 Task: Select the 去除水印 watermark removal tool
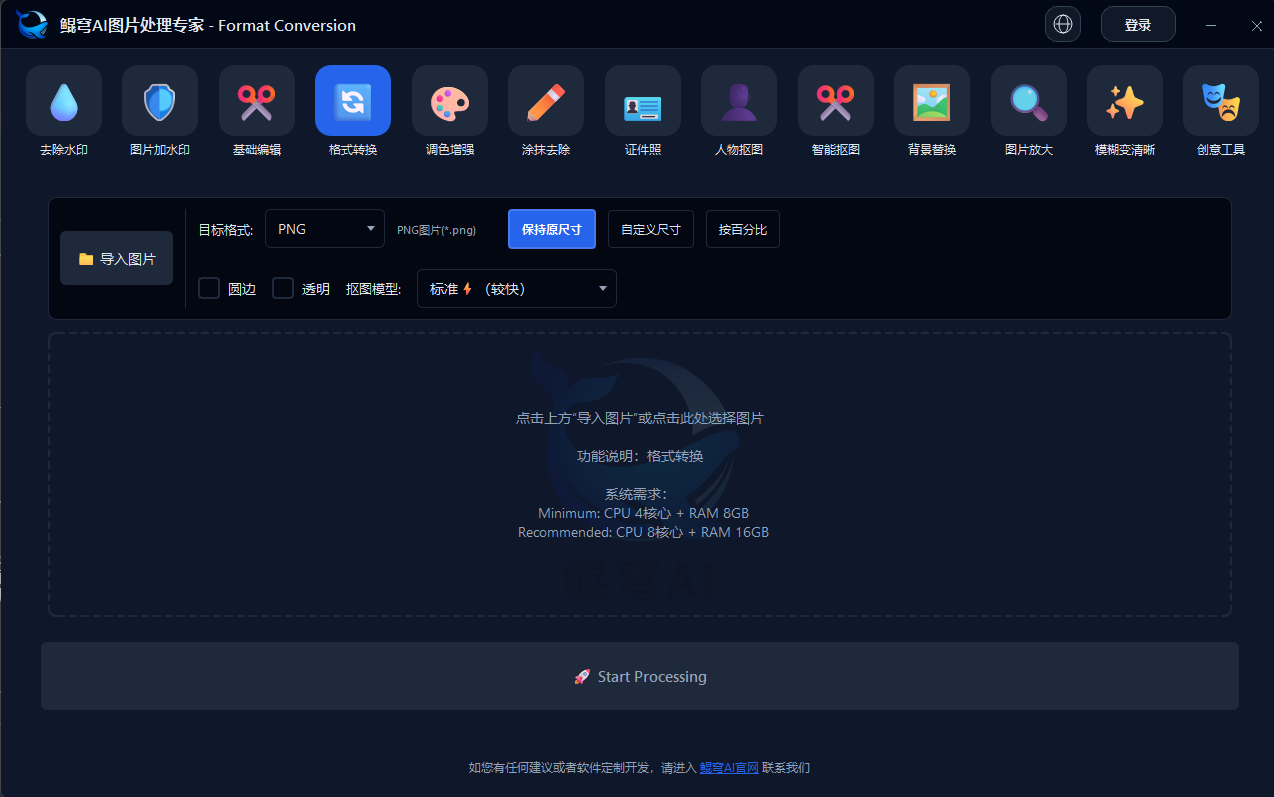click(63, 110)
